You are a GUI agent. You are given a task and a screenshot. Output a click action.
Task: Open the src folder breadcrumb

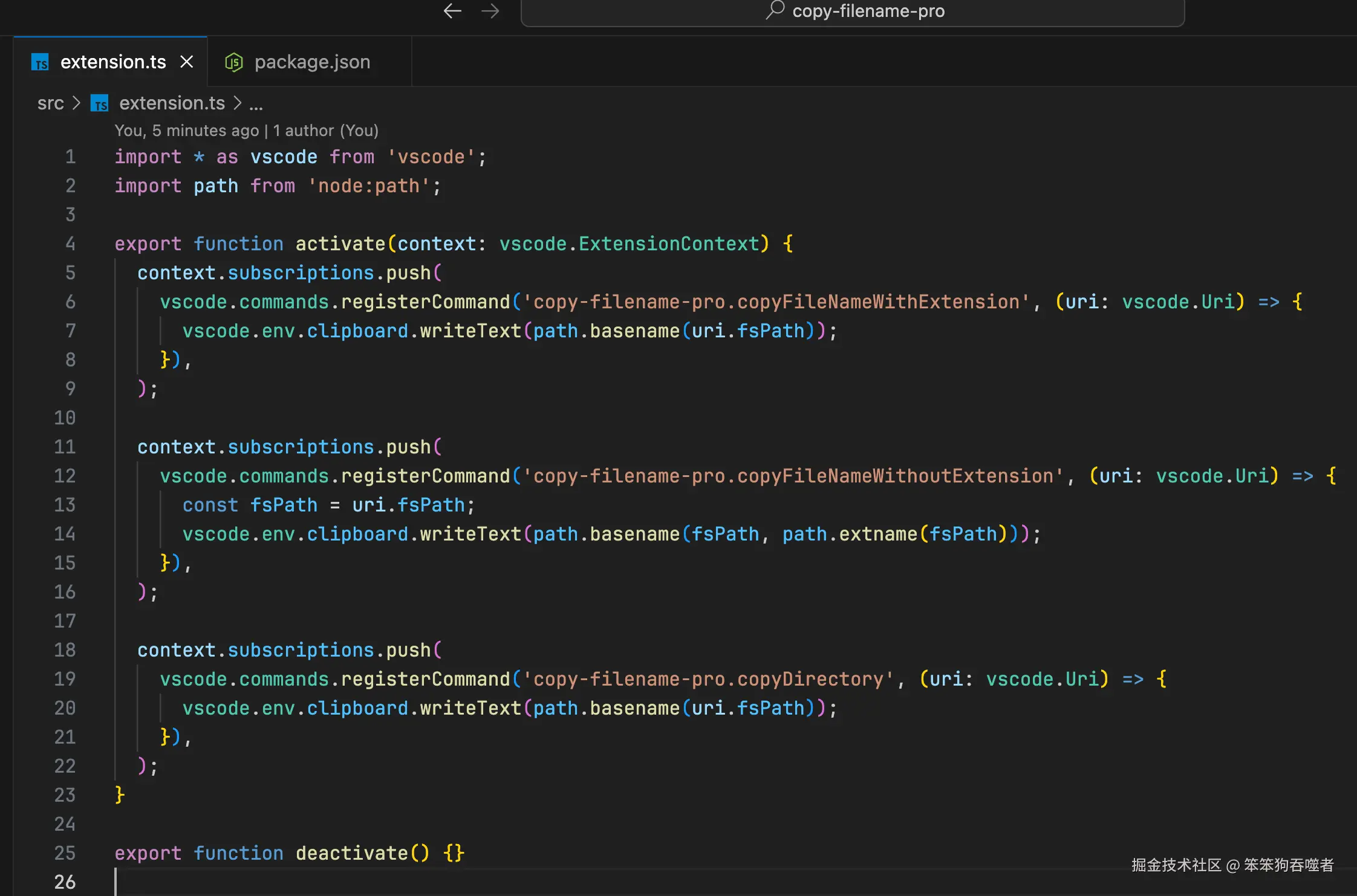click(x=50, y=103)
